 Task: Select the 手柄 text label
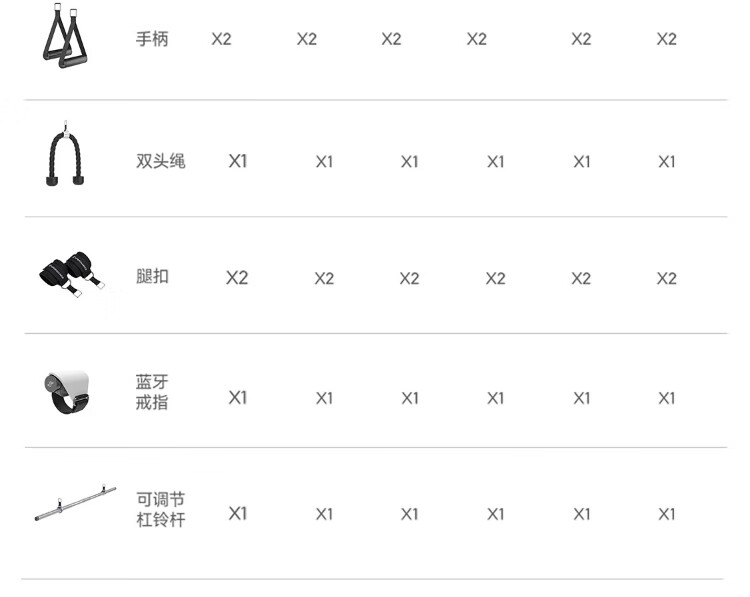pyautogui.click(x=152, y=39)
